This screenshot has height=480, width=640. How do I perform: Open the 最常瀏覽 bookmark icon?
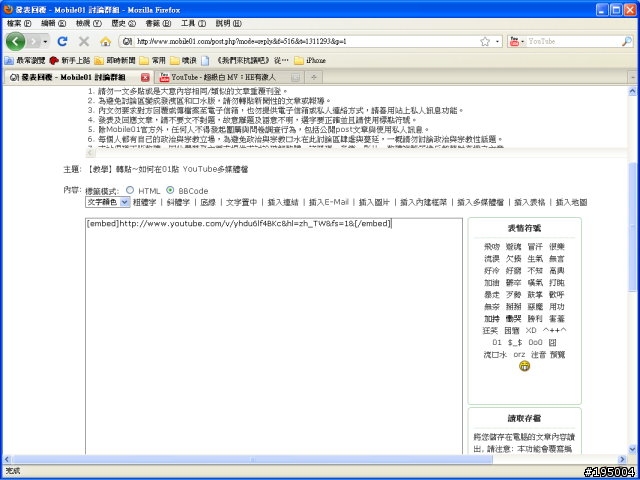pyautogui.click(x=9, y=60)
